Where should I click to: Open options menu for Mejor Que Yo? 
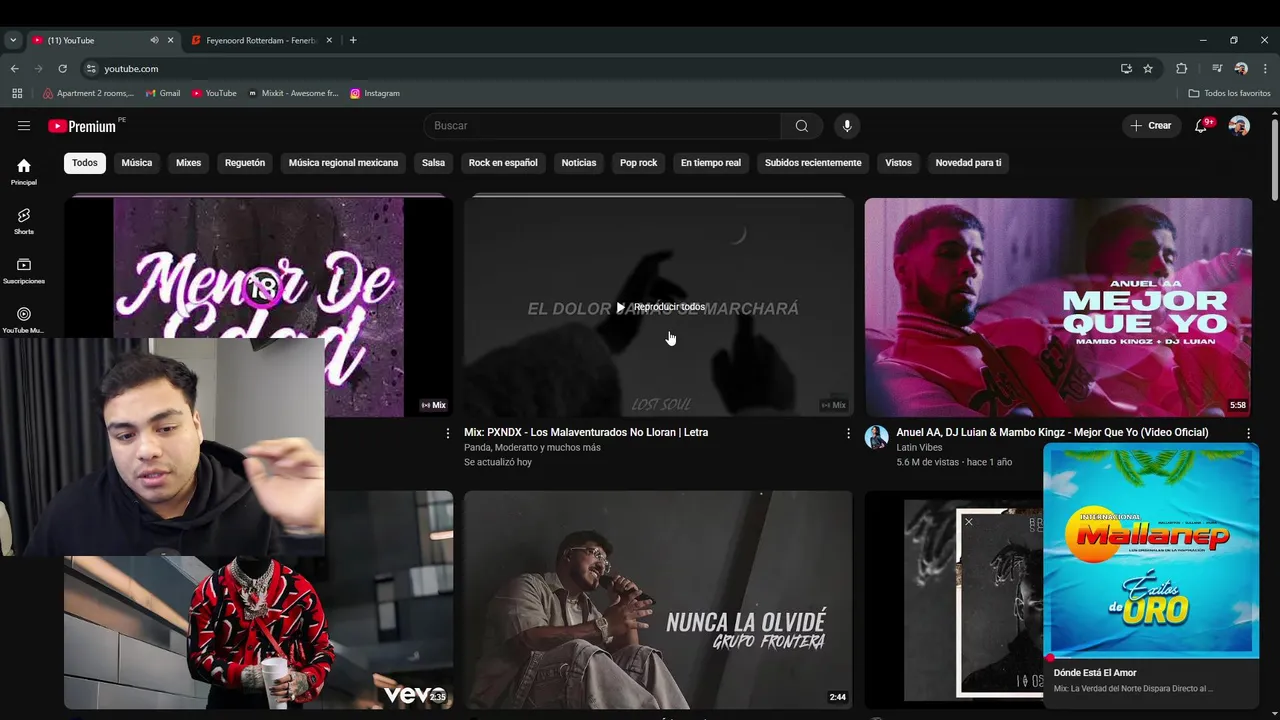1248,433
